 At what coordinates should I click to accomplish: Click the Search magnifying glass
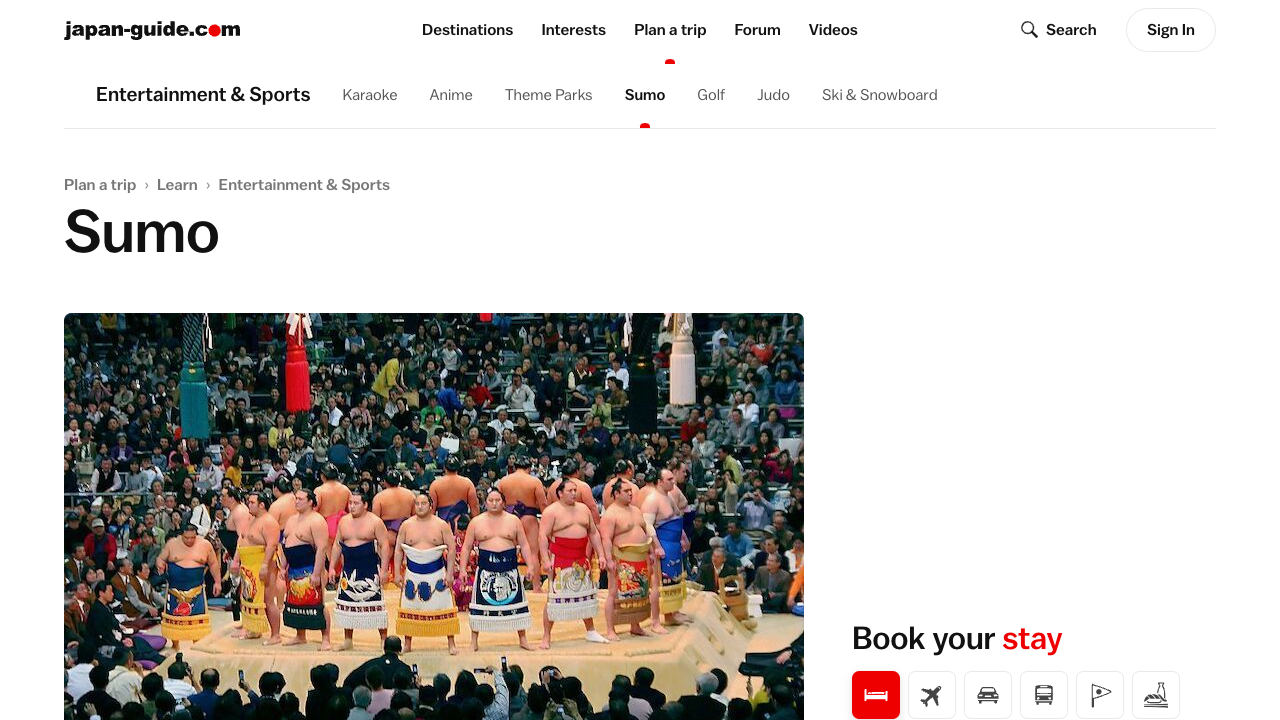click(x=1029, y=30)
